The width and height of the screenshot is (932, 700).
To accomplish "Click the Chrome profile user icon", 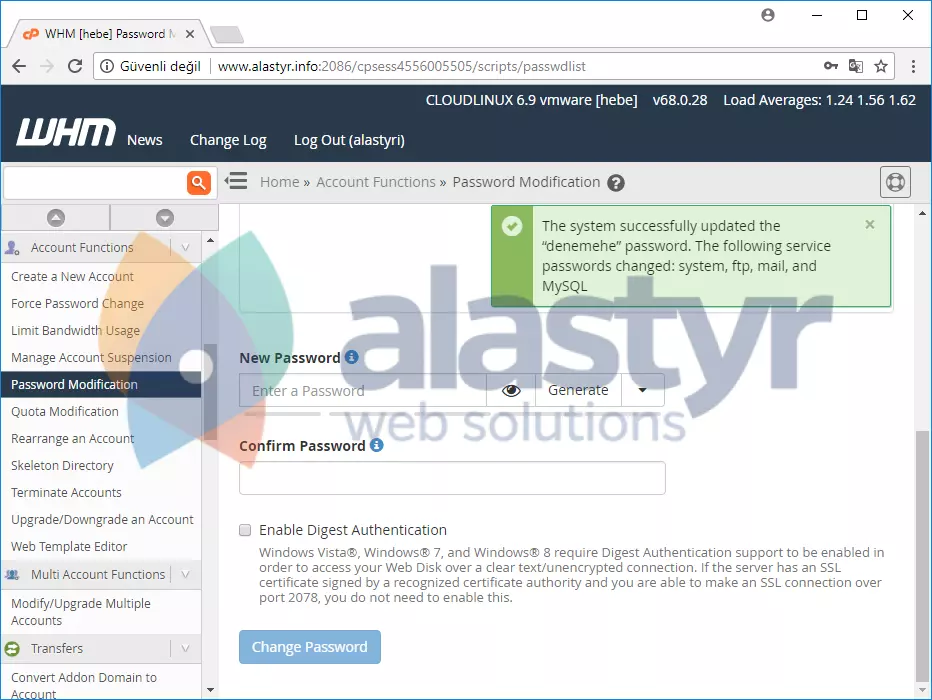I will [768, 15].
